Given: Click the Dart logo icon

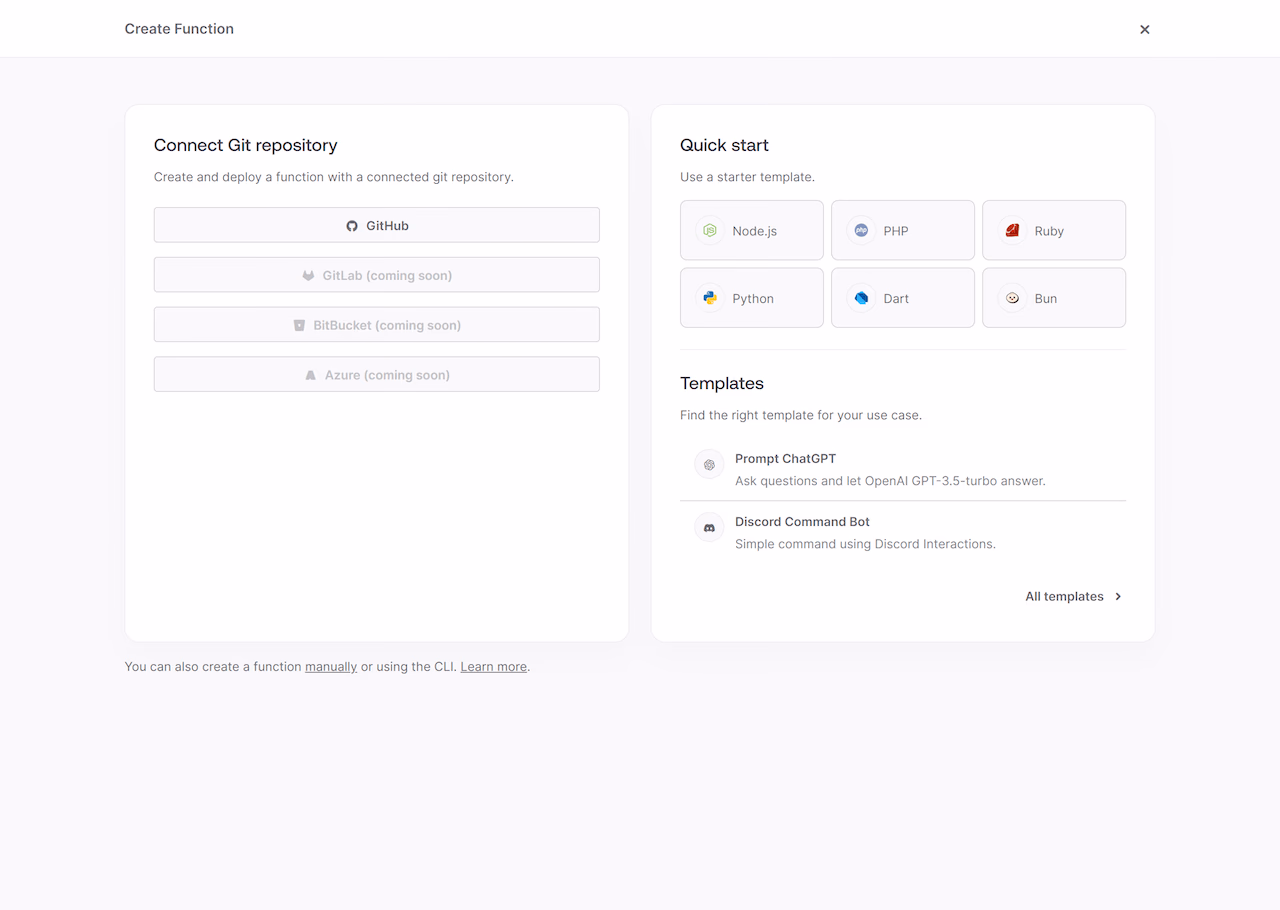Looking at the screenshot, I should coord(861,298).
